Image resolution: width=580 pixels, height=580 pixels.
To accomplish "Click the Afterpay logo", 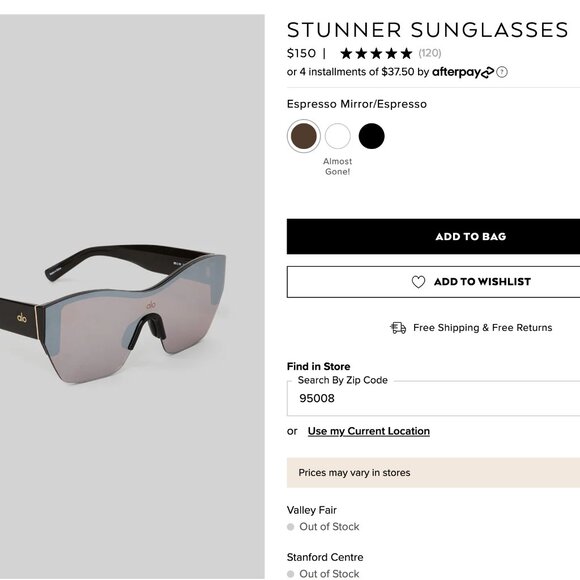I will pyautogui.click(x=463, y=72).
